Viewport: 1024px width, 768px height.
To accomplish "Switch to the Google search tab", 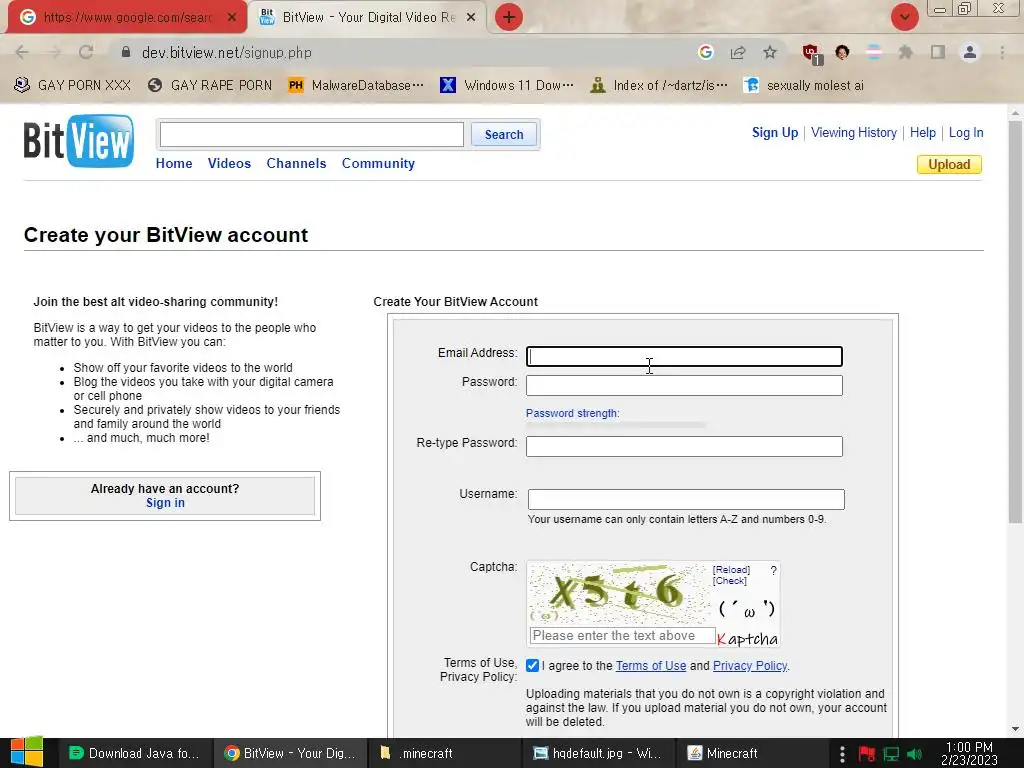I will pos(127,18).
